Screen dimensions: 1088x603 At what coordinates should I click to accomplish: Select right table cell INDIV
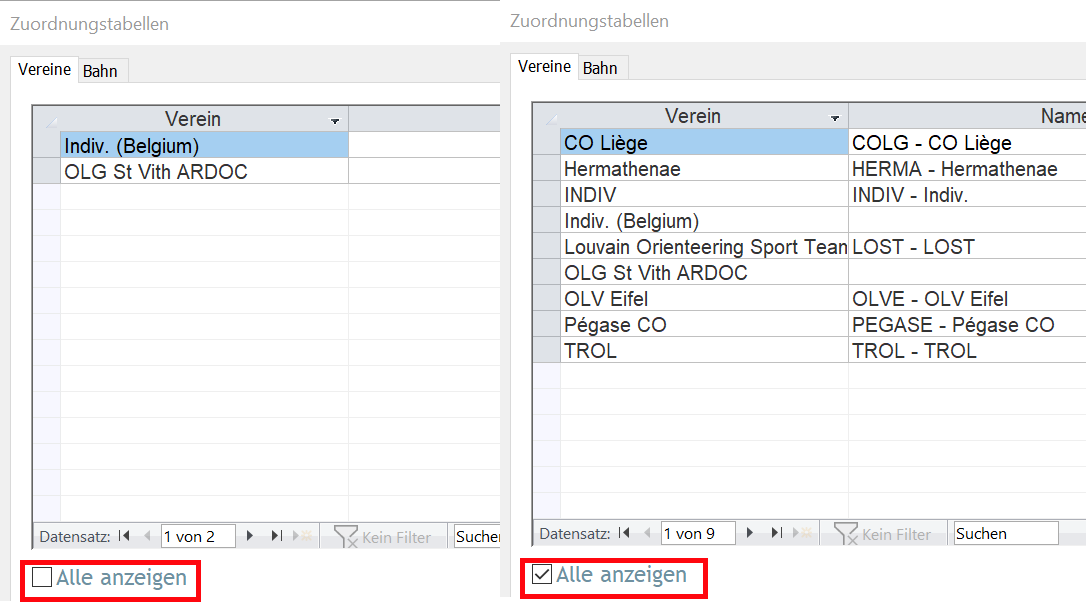point(704,195)
